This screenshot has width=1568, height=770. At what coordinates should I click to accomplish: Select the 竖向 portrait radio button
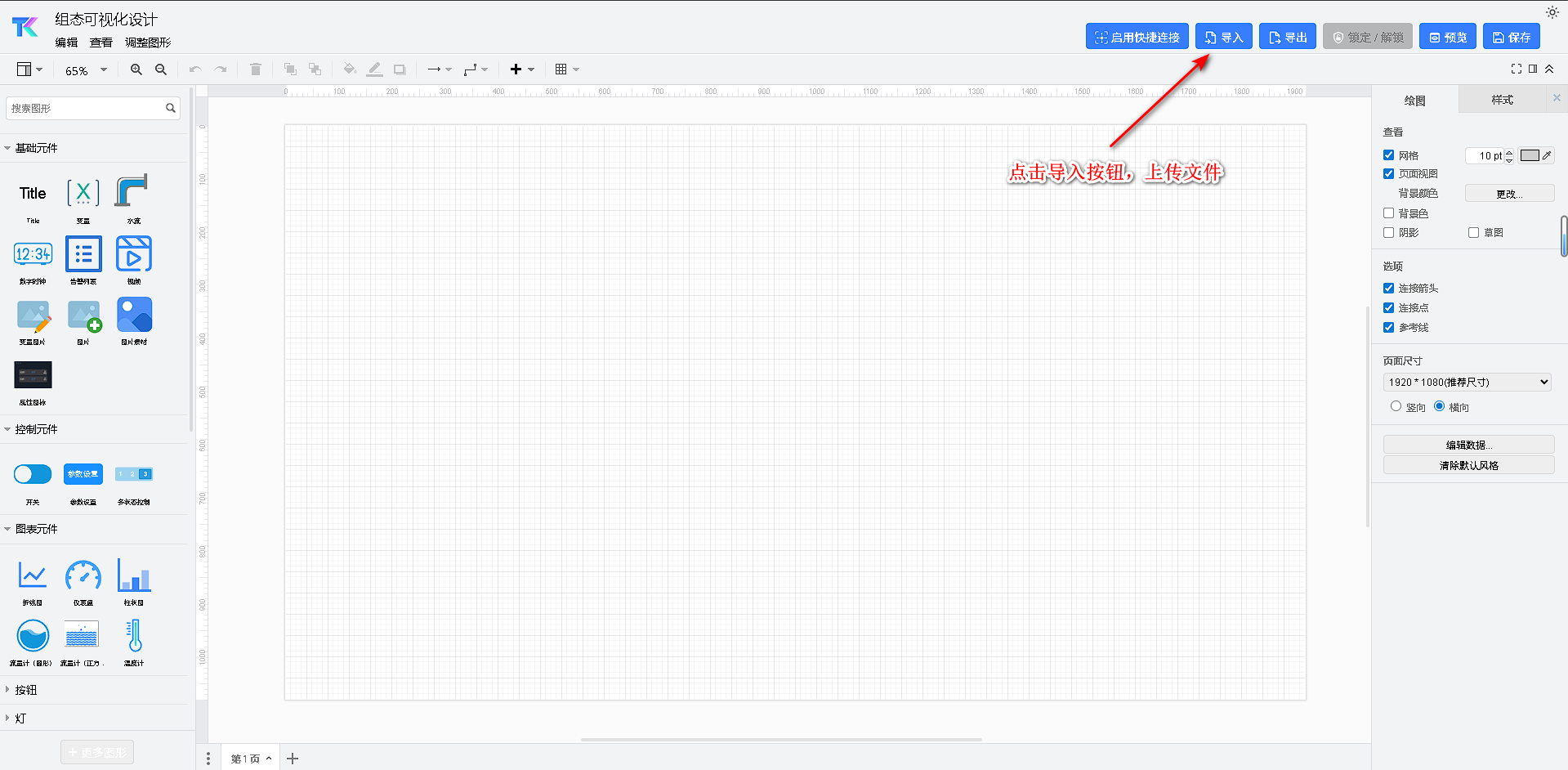pos(1396,406)
